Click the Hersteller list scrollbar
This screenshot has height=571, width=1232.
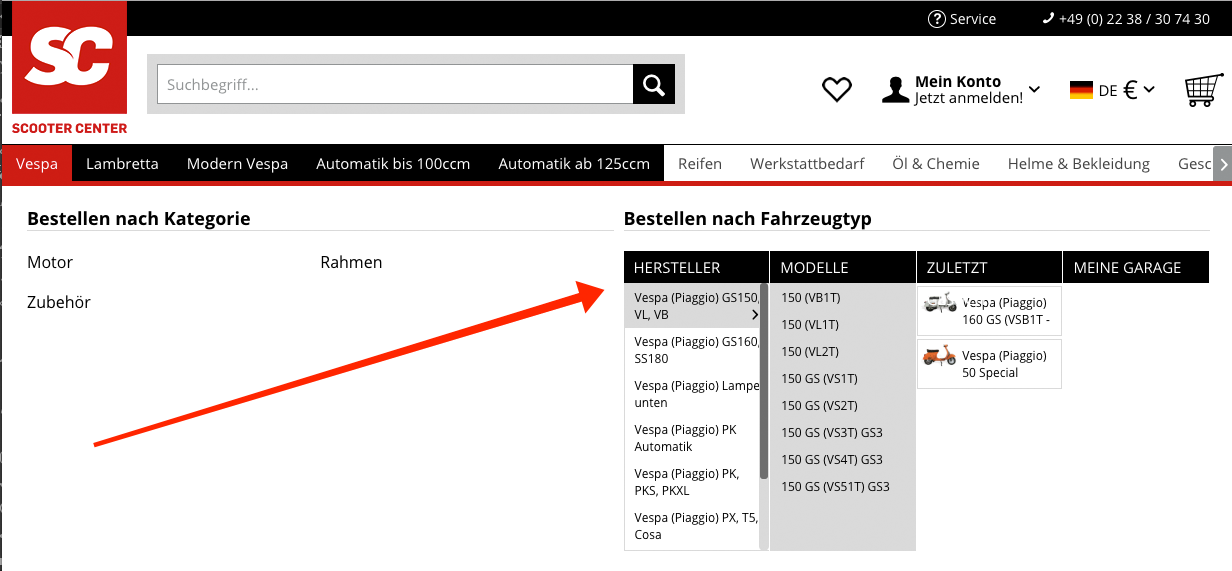tap(764, 380)
